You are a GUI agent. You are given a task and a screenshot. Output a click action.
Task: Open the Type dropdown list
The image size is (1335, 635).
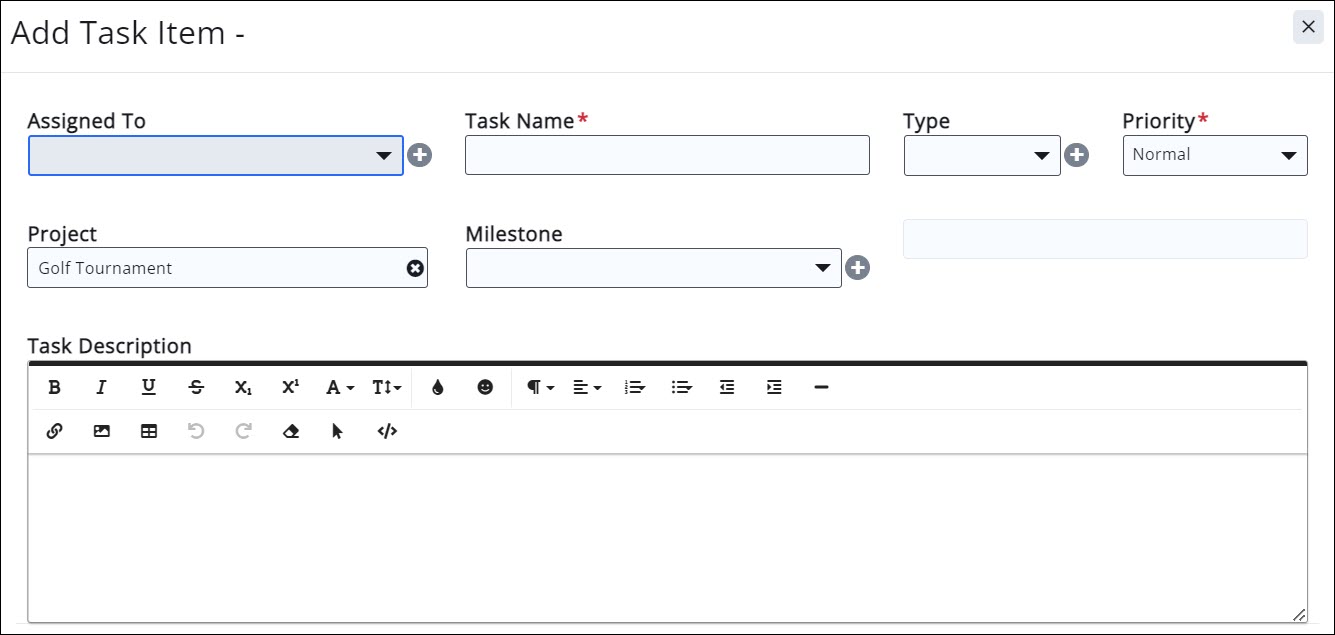tap(981, 156)
